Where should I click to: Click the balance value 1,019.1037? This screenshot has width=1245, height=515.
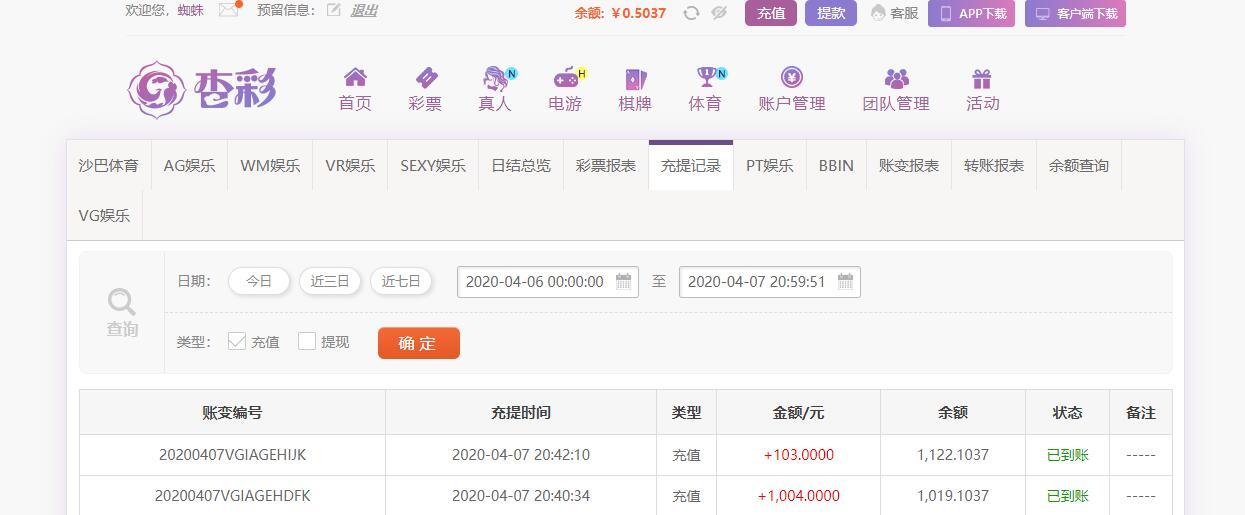(953, 495)
